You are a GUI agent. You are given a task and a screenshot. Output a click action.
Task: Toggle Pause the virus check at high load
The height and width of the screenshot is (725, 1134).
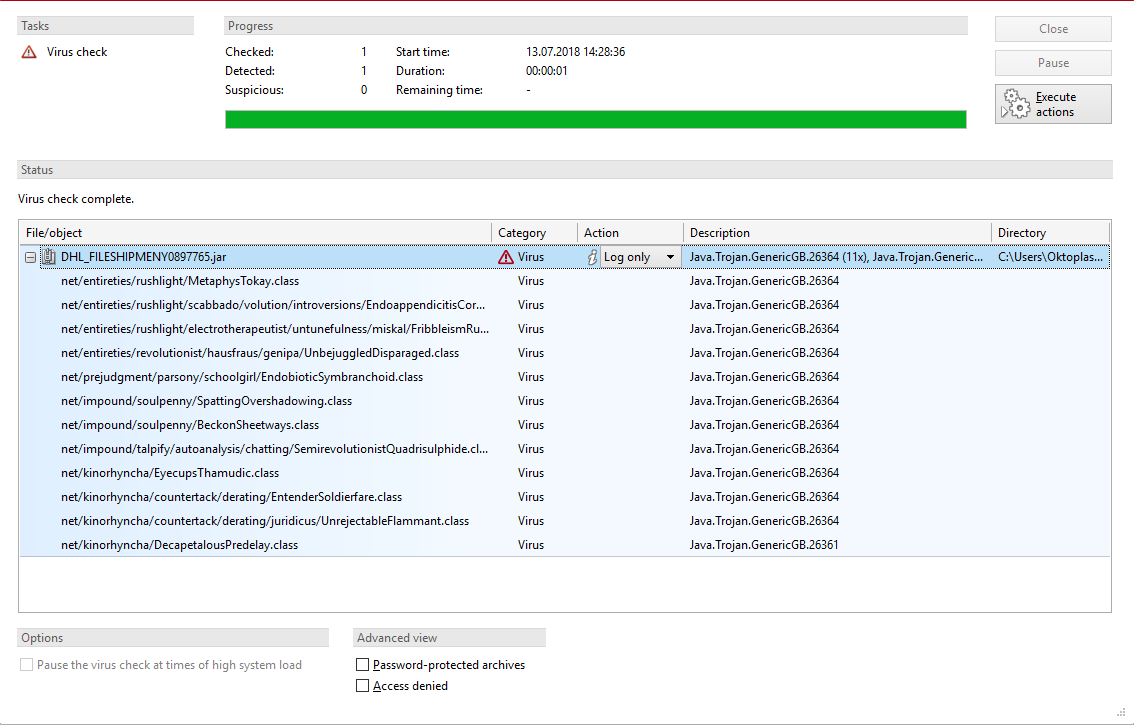pos(27,664)
